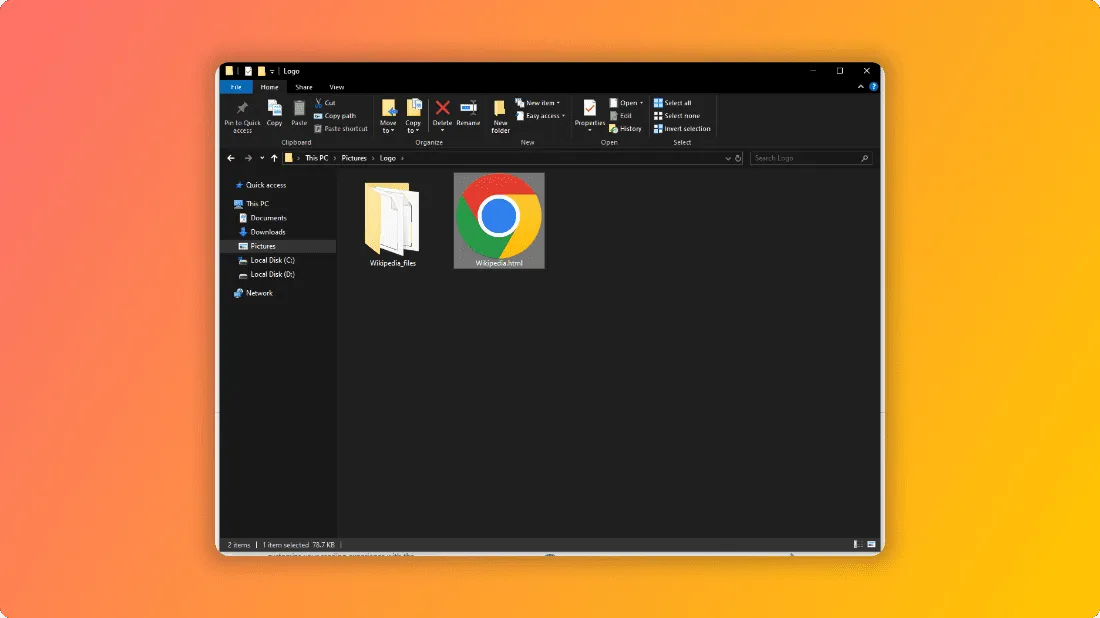Open the Easy access dropdown

[540, 116]
